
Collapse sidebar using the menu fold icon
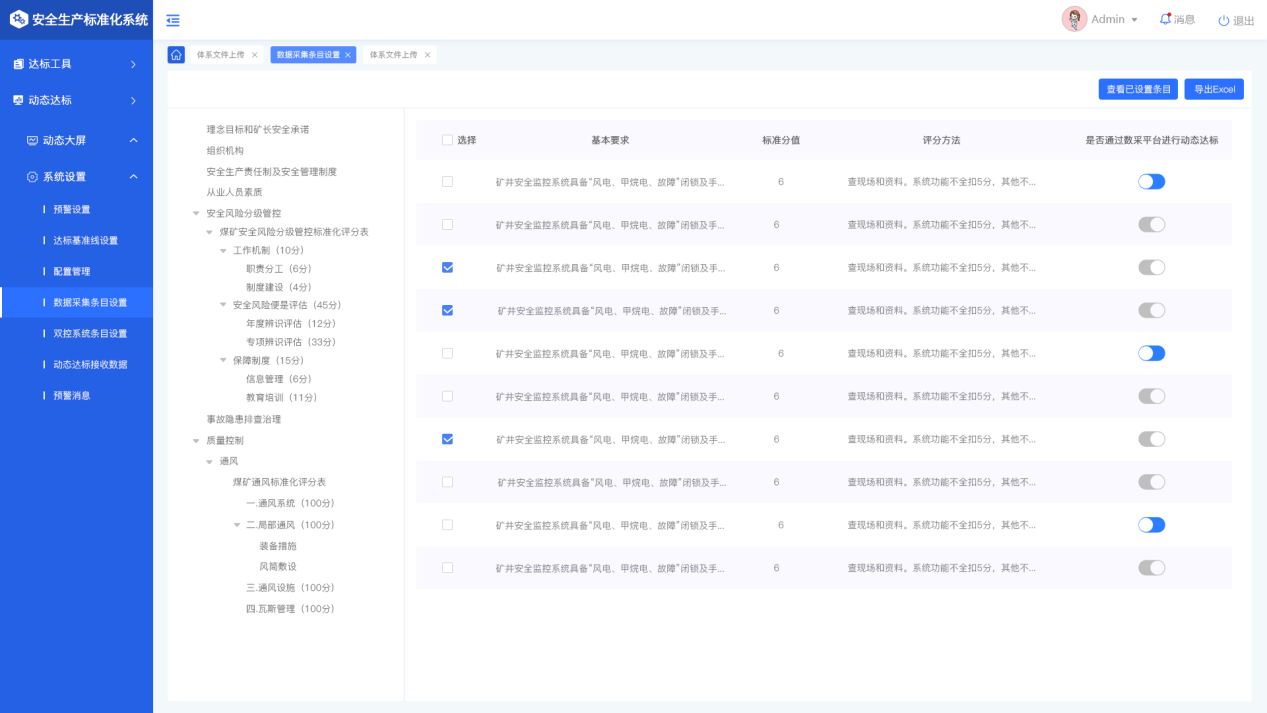click(x=173, y=20)
